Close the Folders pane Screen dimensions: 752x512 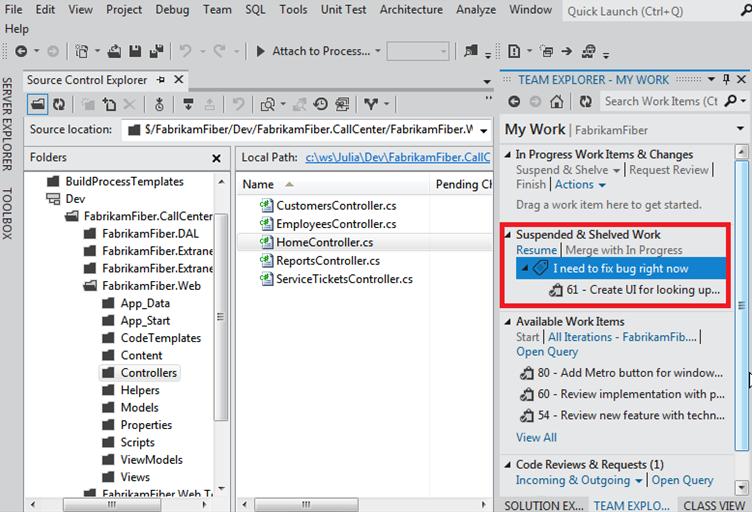point(216,158)
